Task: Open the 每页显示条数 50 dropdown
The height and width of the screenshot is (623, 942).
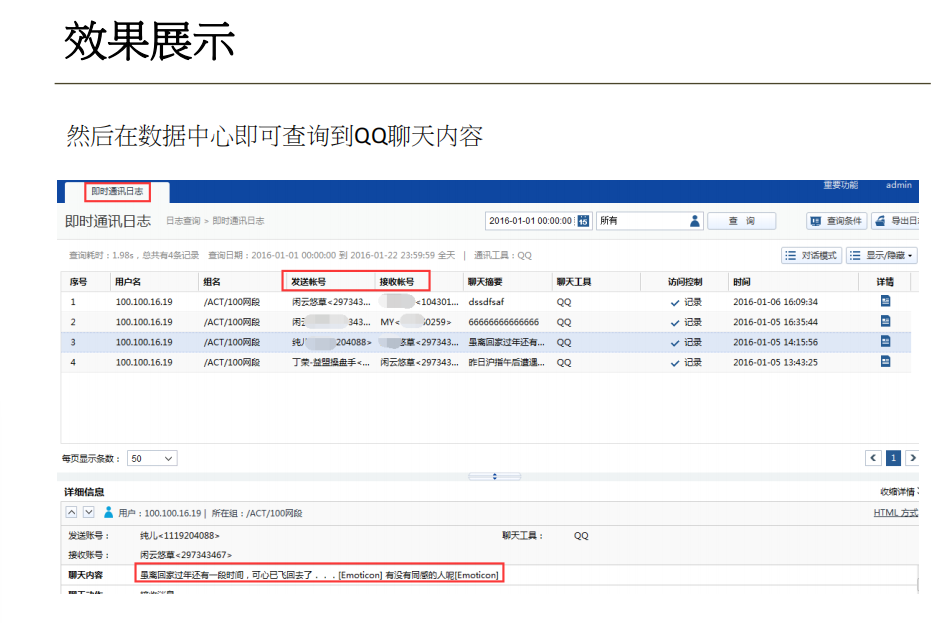Action: (152, 458)
